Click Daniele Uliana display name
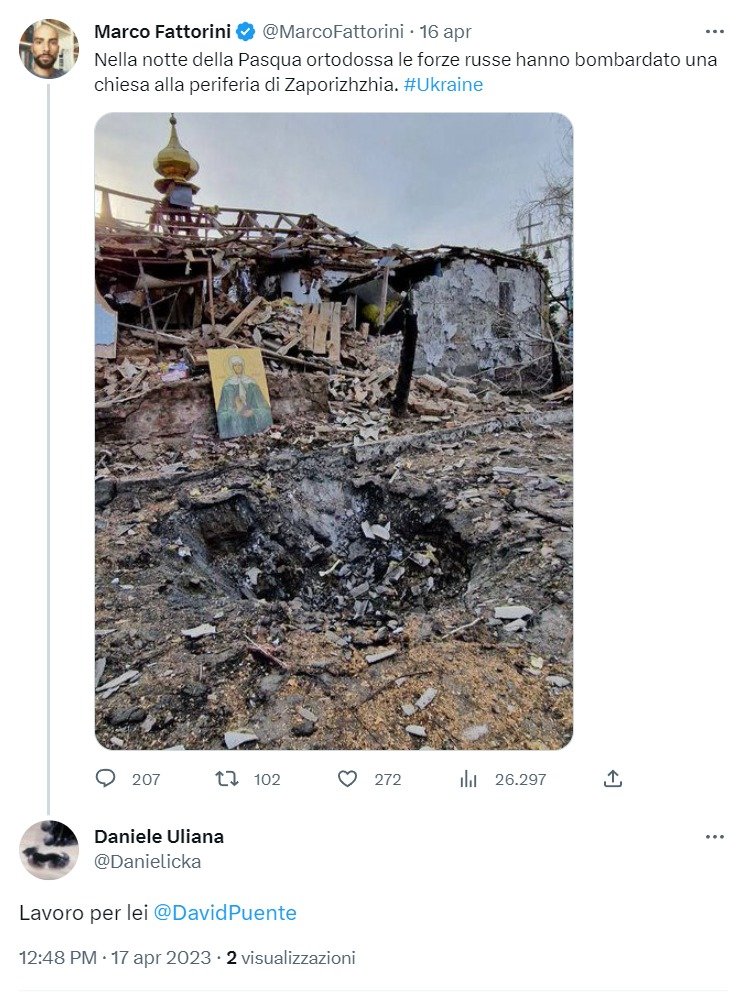This screenshot has width=745, height=995. (x=159, y=836)
